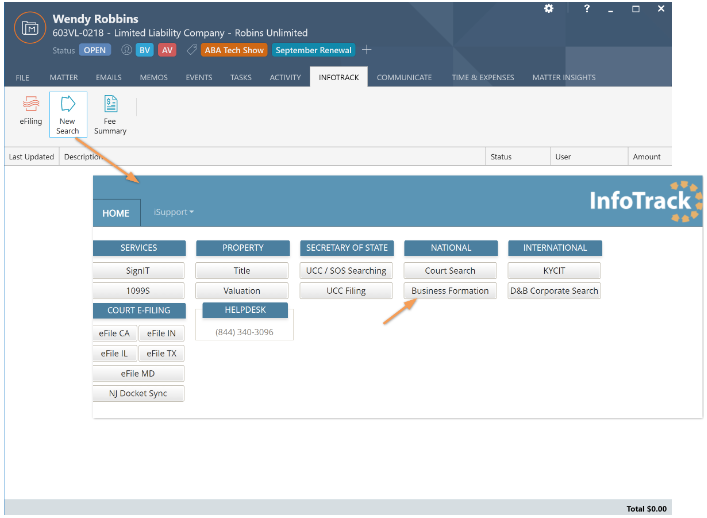
Task: Click the matter folder icon beside Wendy Robbins
Action: [30, 28]
